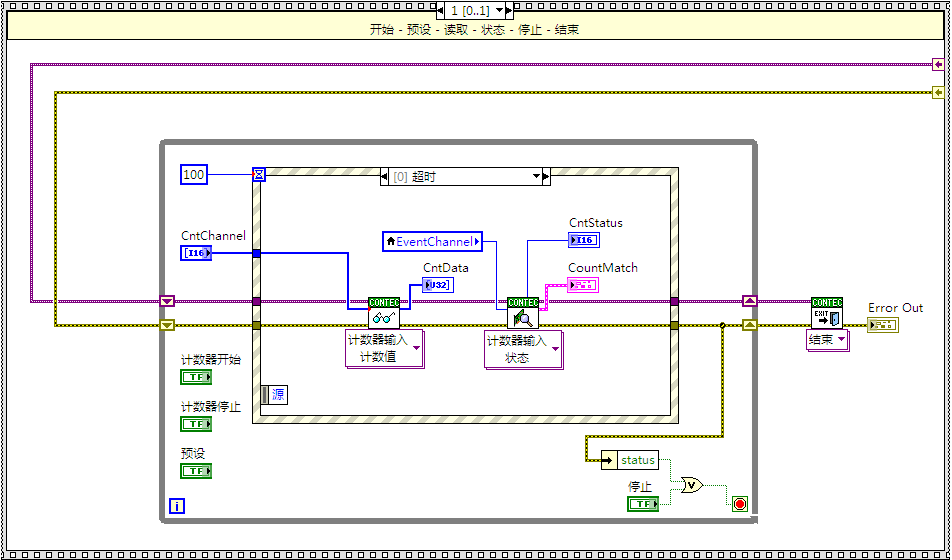Screen dimensions: 952x560
Task: Go to previous event case with left arrow
Action: [385, 177]
